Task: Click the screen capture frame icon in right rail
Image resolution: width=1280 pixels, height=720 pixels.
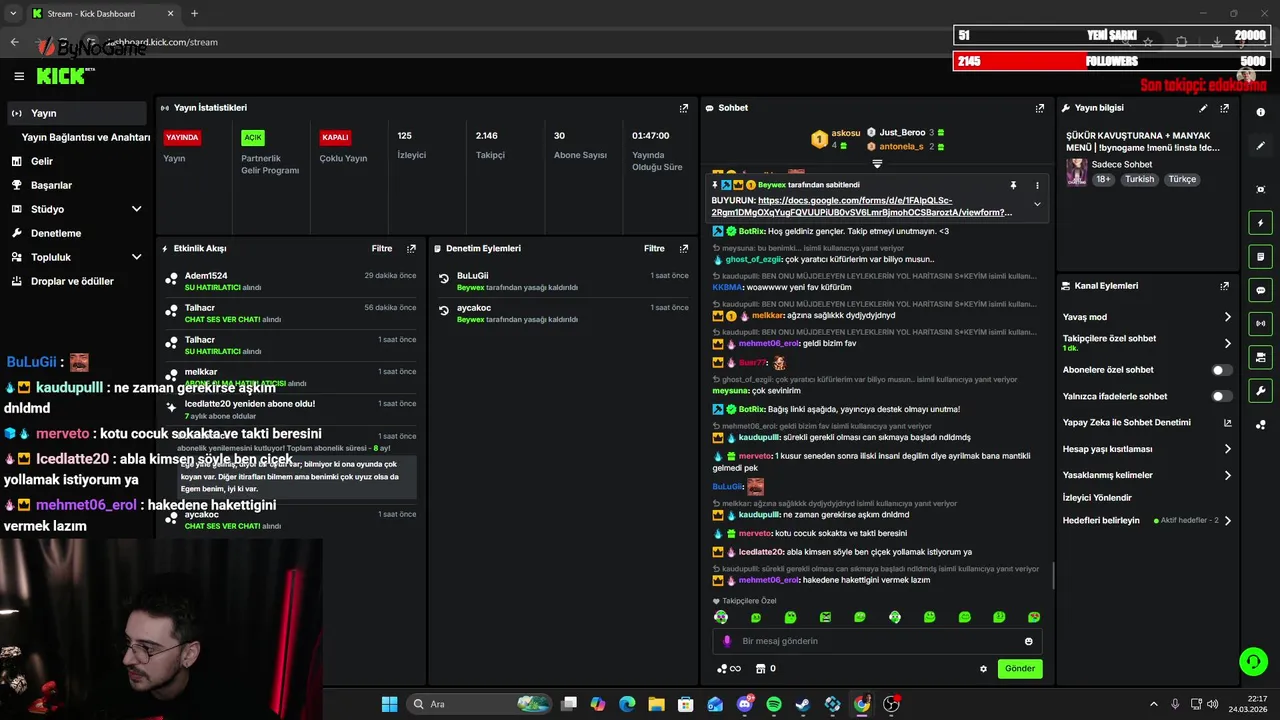Action: 1261,189
